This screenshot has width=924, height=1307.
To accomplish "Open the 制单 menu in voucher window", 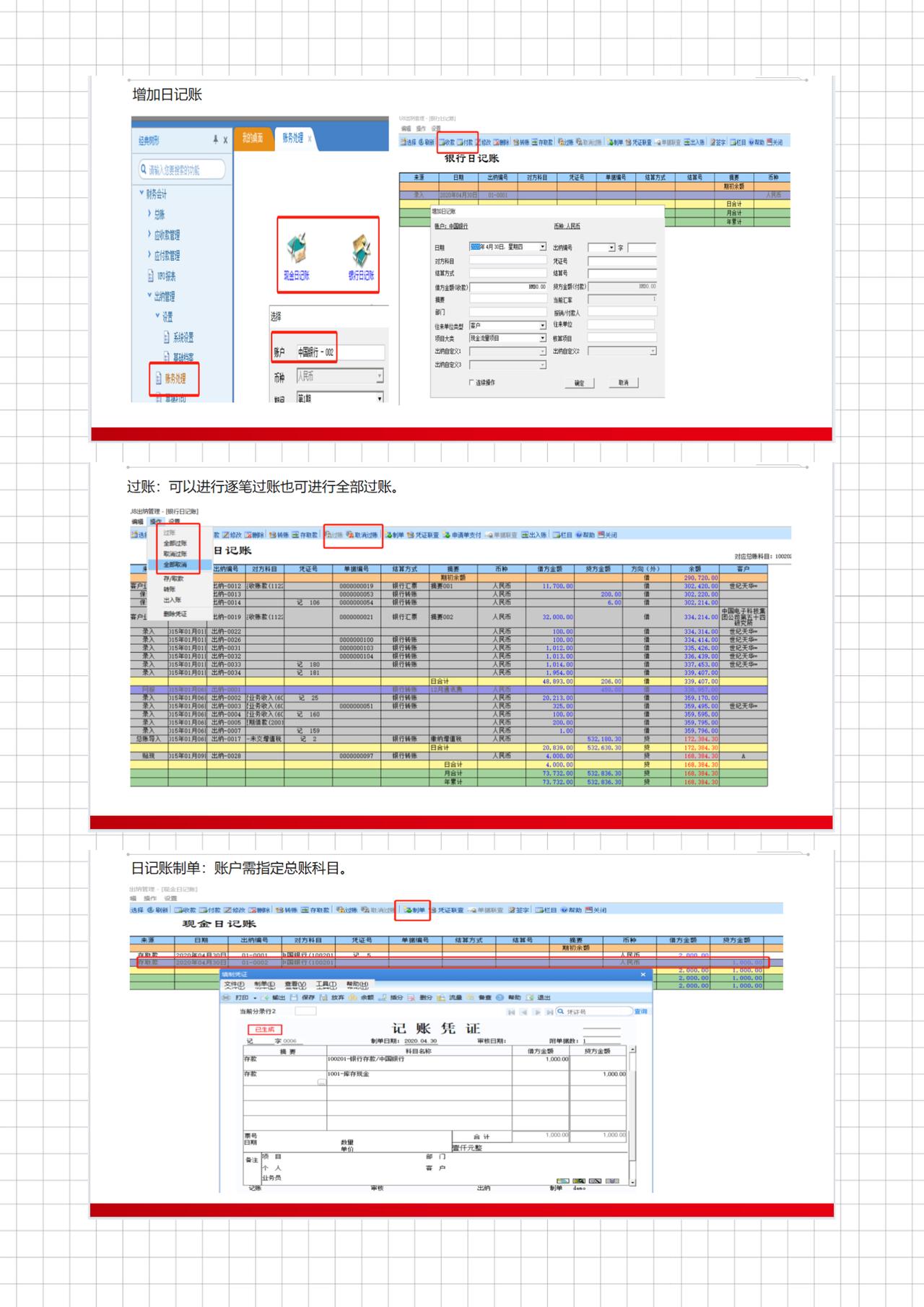I will [264, 984].
